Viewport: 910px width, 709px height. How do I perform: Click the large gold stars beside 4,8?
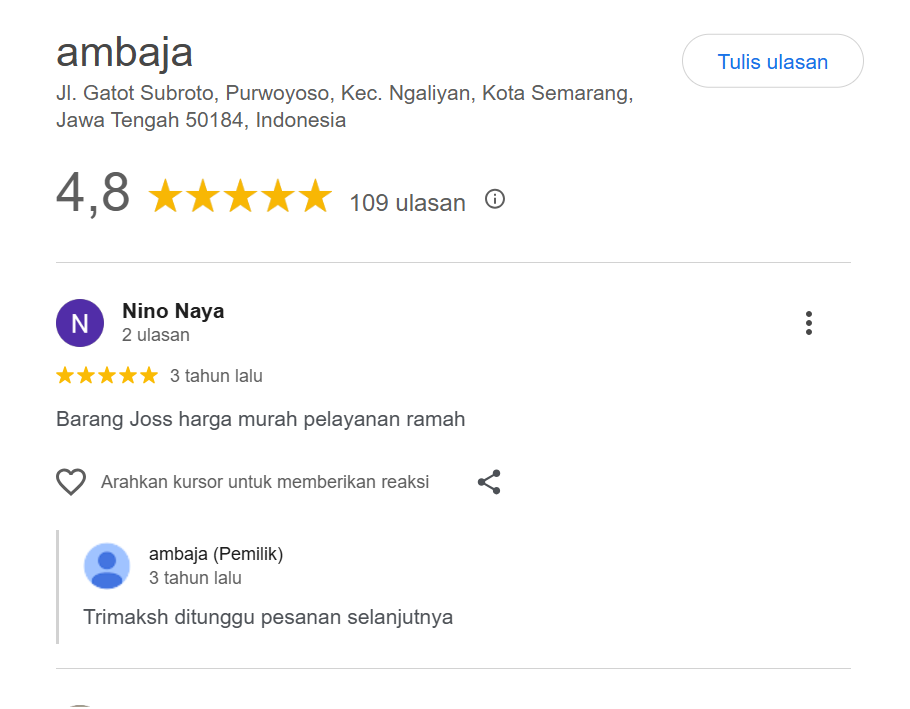240,196
